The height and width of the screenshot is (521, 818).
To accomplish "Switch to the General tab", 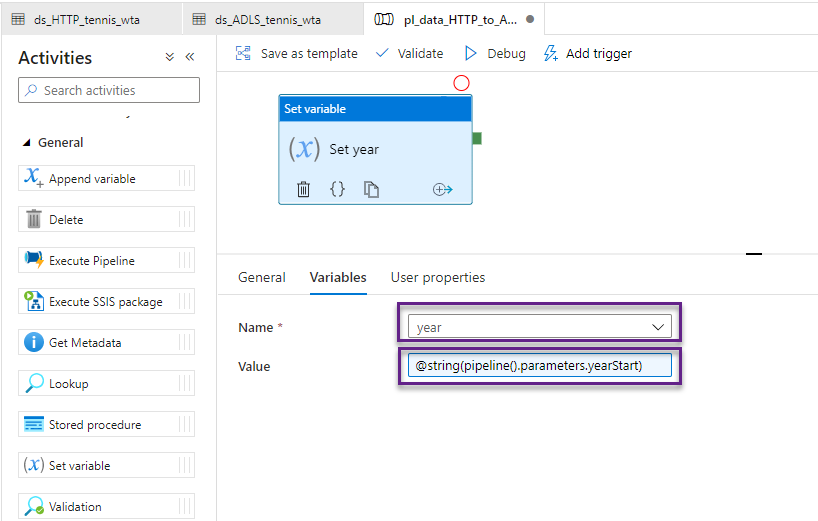I will 262,277.
